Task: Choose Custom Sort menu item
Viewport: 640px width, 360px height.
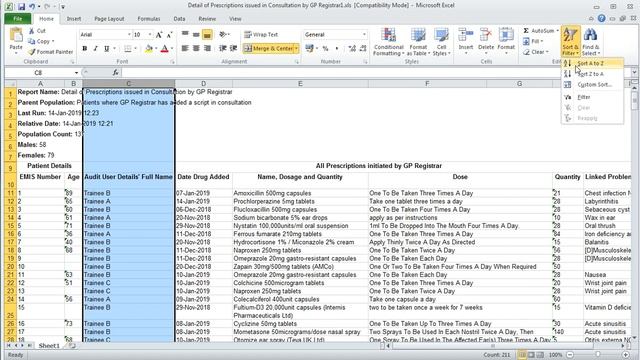Action: [x=593, y=84]
